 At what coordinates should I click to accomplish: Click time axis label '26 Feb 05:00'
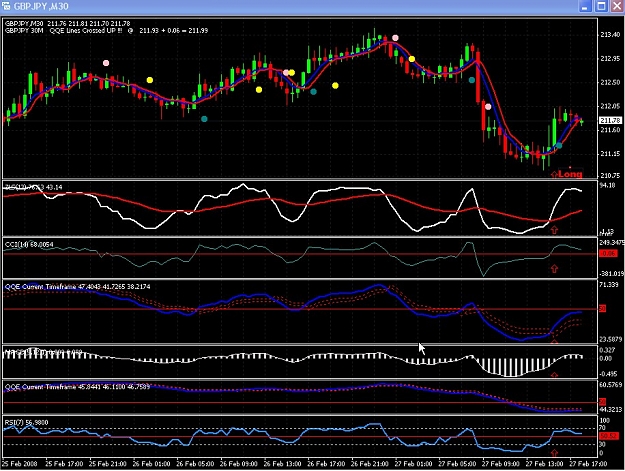click(x=195, y=464)
